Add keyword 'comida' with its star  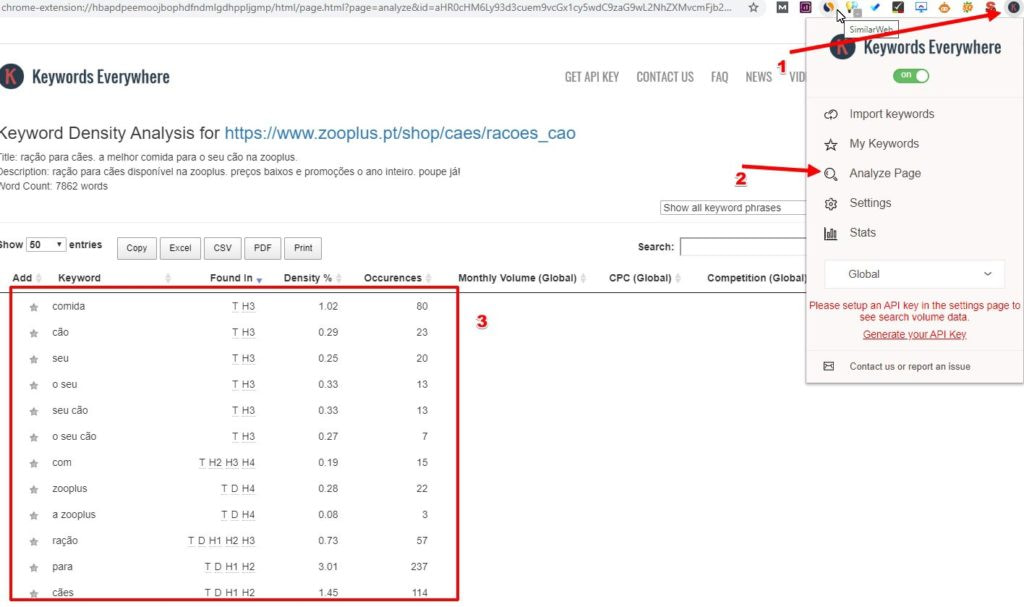[34, 307]
